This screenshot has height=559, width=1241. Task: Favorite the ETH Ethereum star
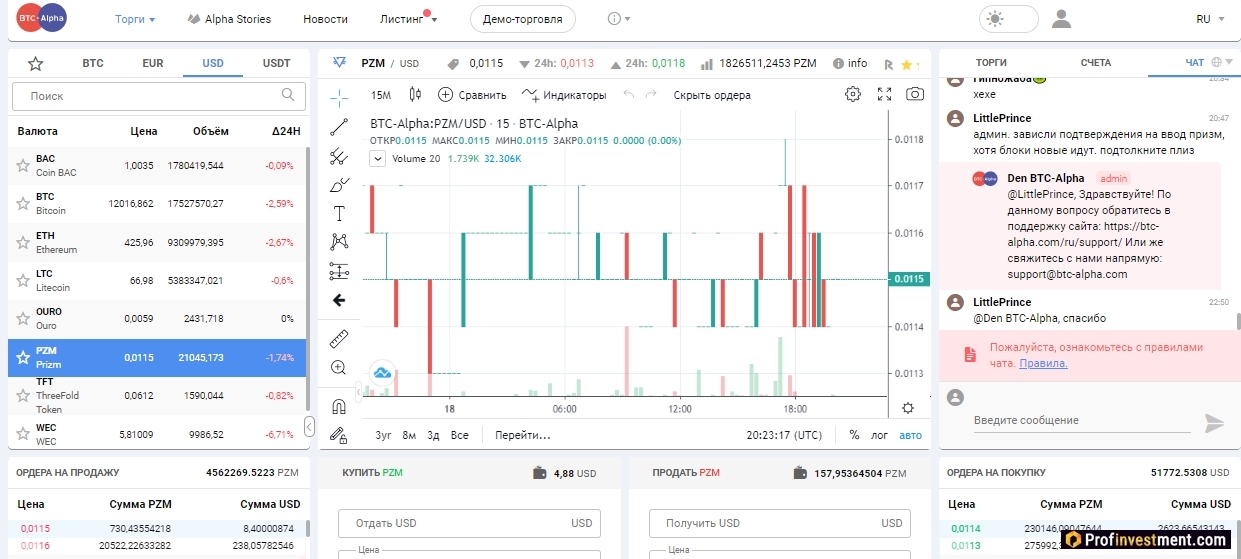(23, 242)
